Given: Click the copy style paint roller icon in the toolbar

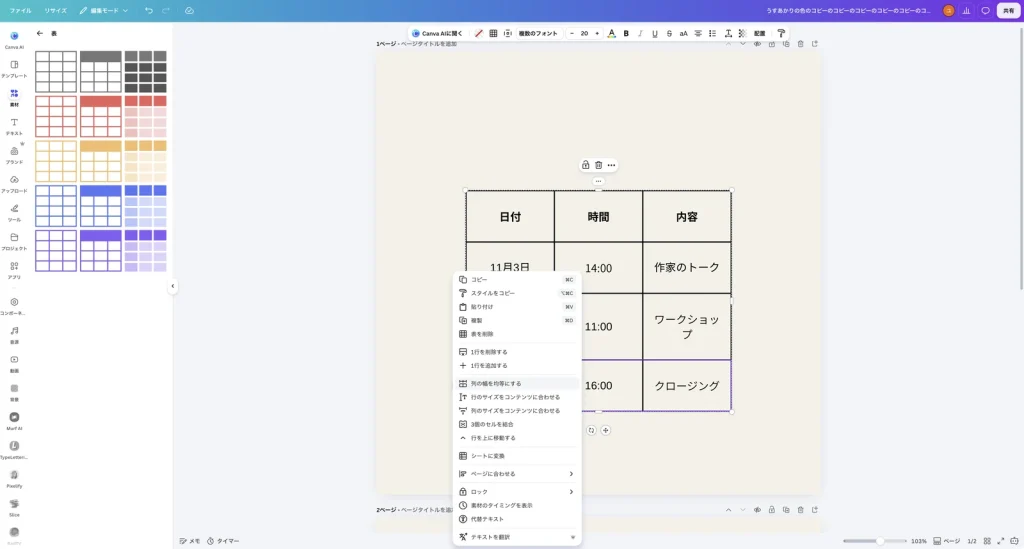Looking at the screenshot, I should point(781,33).
